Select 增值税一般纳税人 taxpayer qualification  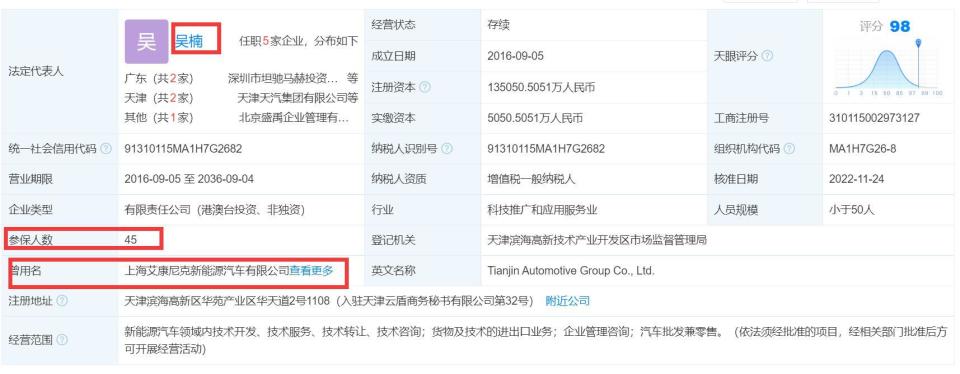(531, 179)
